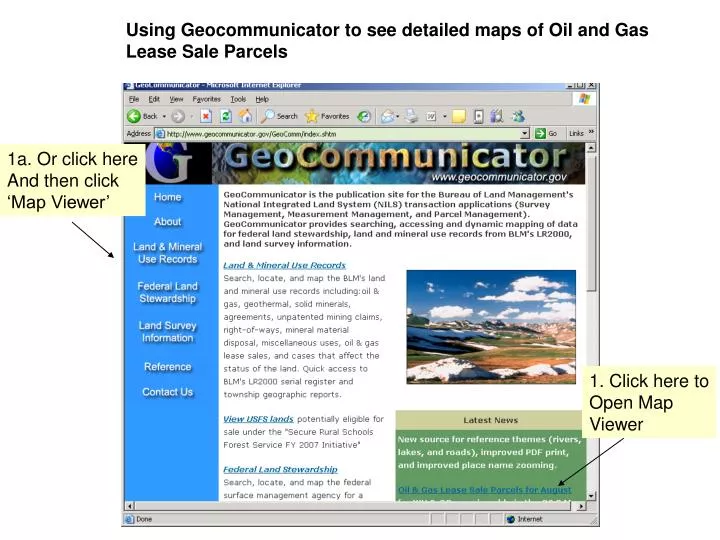720x540 pixels.
Task: Open the Edit-with dropdown arrow
Action: 444,117
